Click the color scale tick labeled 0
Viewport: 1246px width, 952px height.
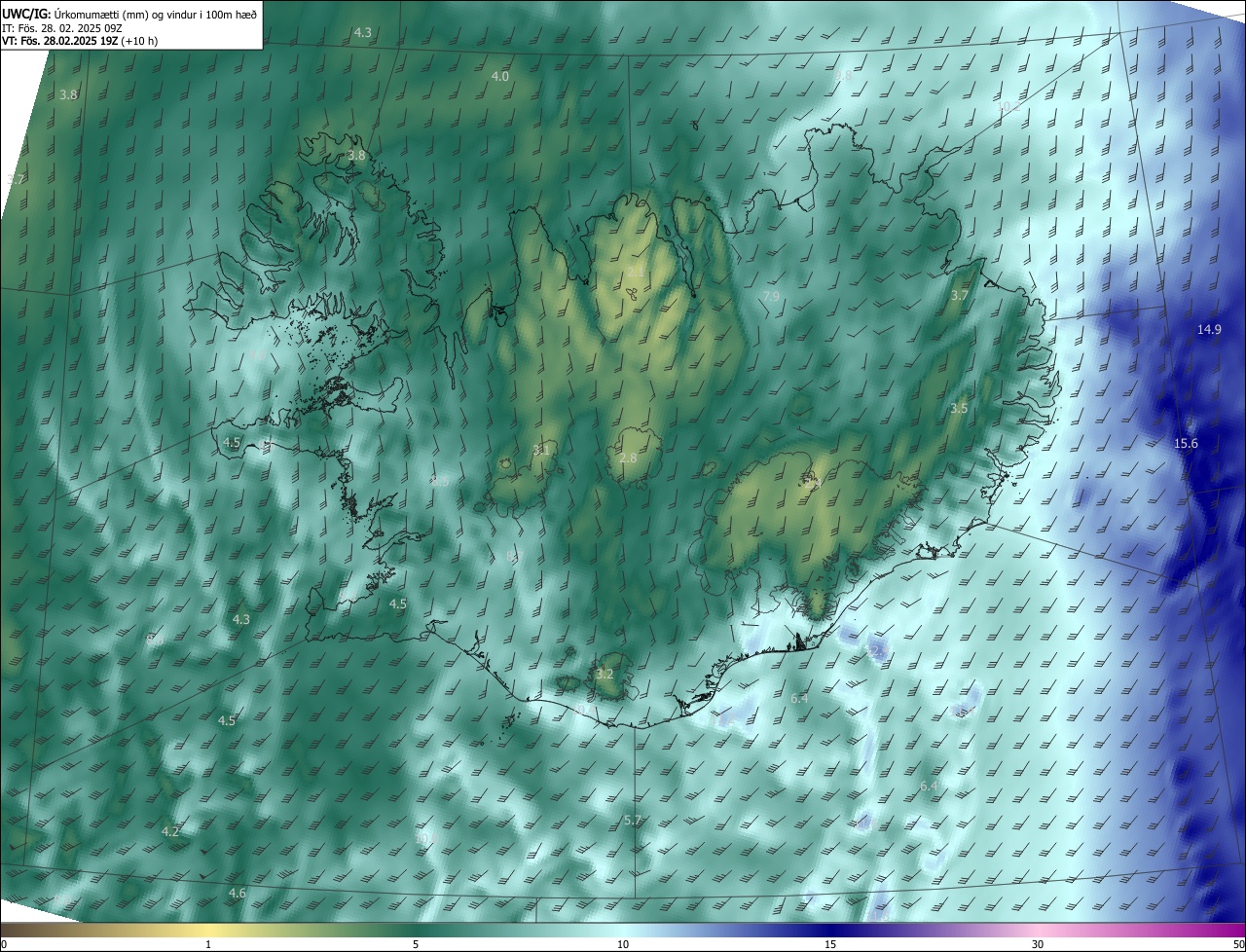tap(4, 944)
